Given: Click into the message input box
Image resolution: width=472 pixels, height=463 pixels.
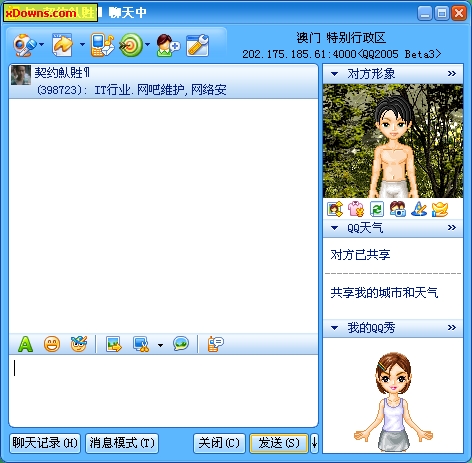Looking at the screenshot, I should tap(163, 391).
